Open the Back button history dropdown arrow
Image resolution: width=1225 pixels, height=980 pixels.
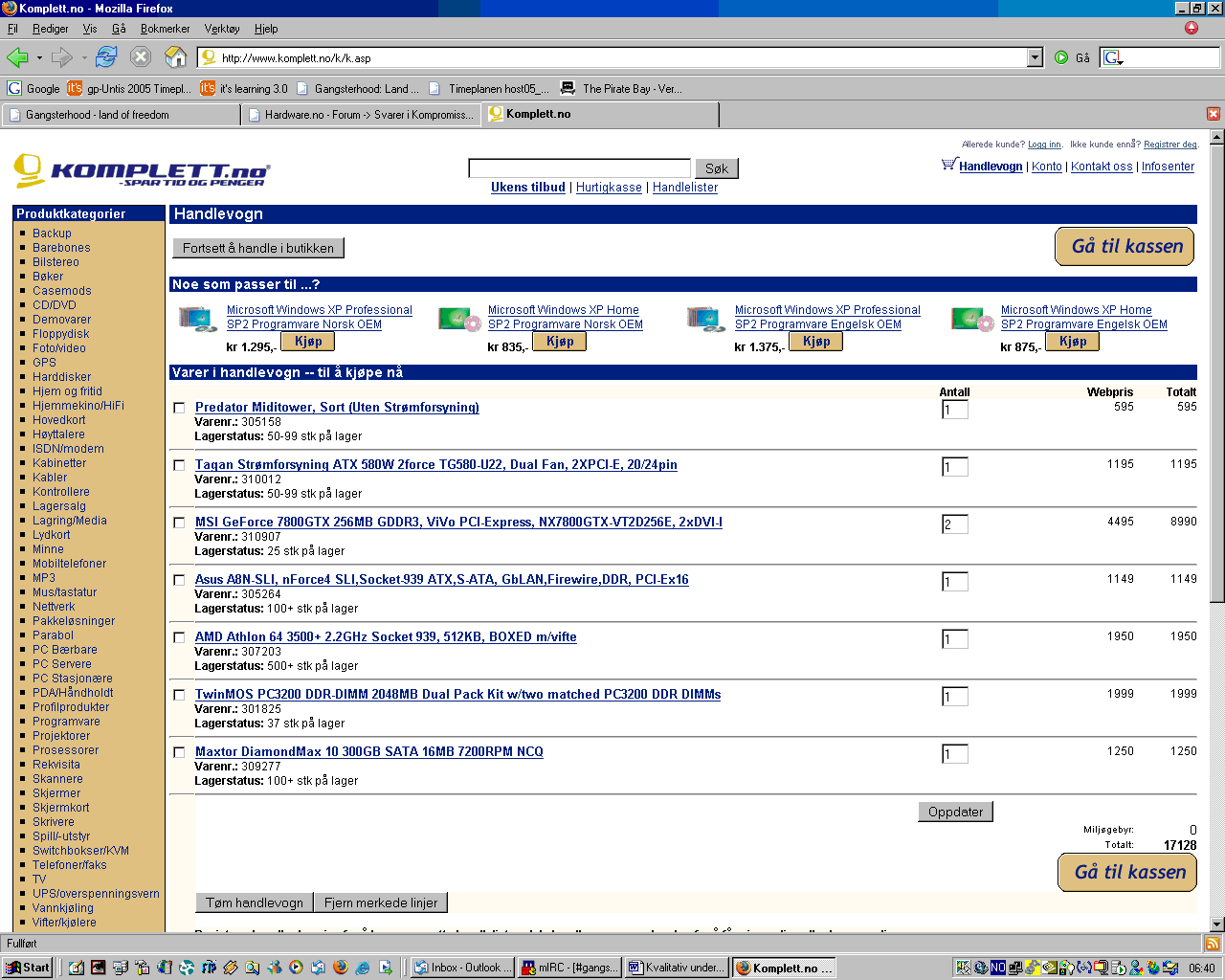pyautogui.click(x=39, y=57)
